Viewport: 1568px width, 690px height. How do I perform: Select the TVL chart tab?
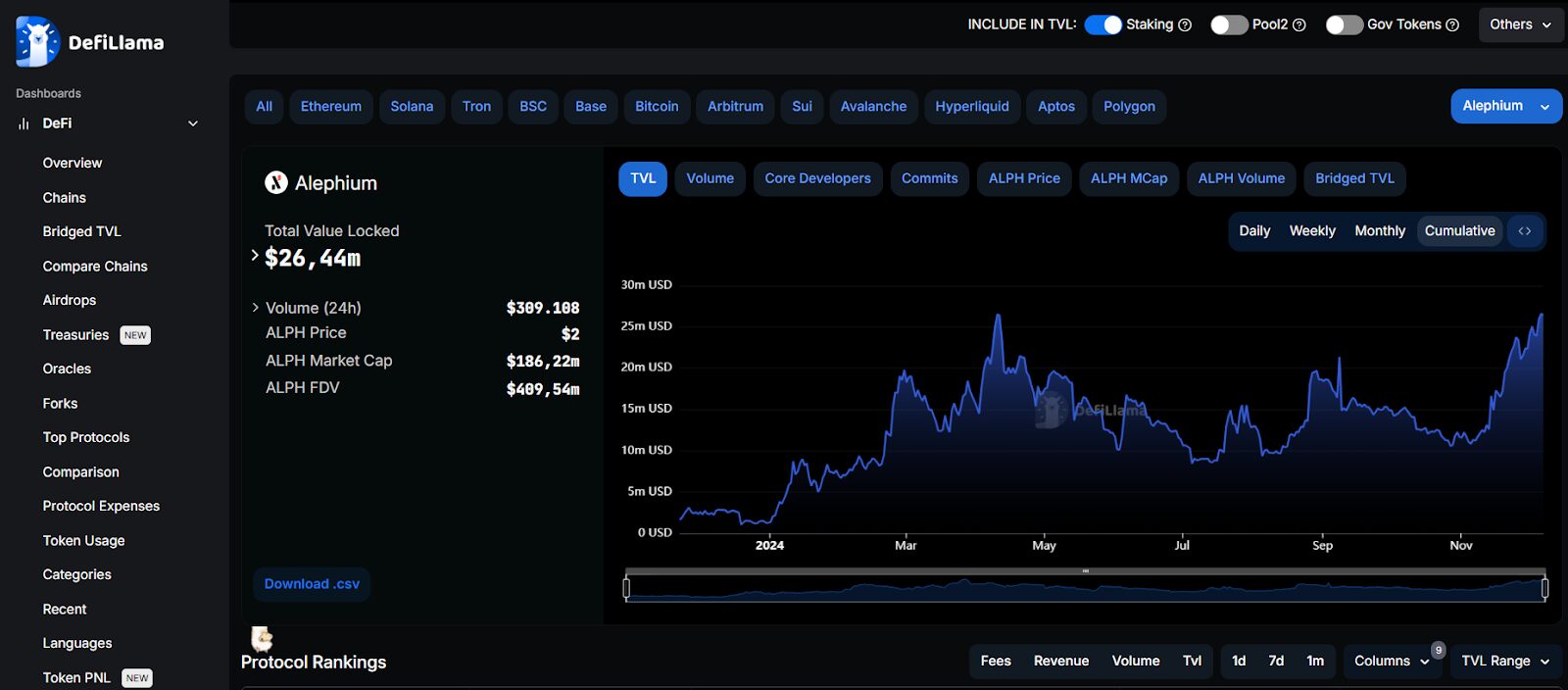point(643,178)
